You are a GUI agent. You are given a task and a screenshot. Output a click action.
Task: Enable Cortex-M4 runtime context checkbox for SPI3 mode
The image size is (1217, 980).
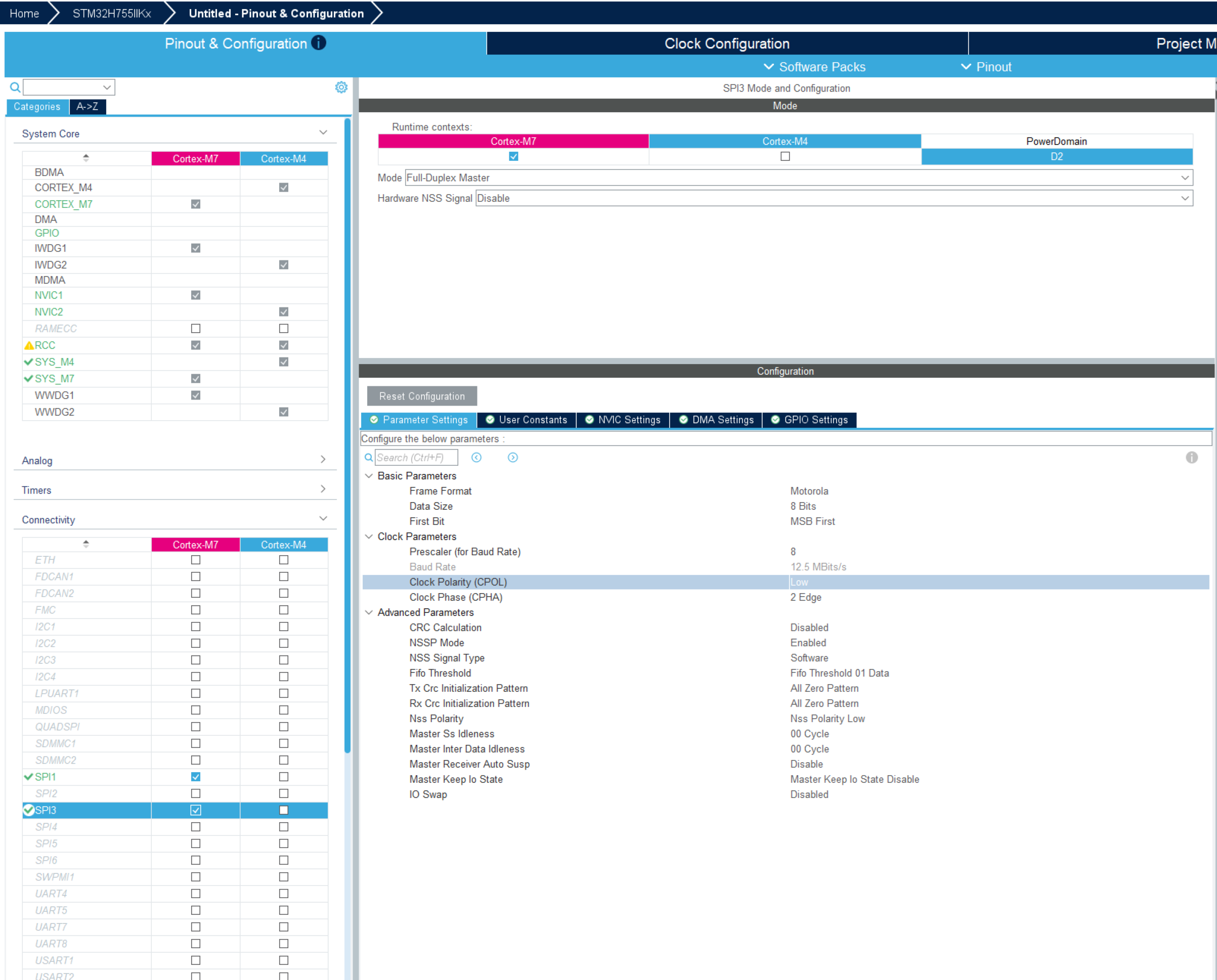click(785, 156)
